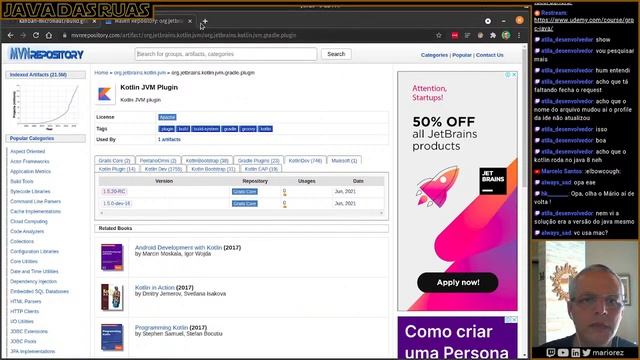The image size is (640, 360).
Task: Open Aspect Oriented category
Action: [28, 151]
